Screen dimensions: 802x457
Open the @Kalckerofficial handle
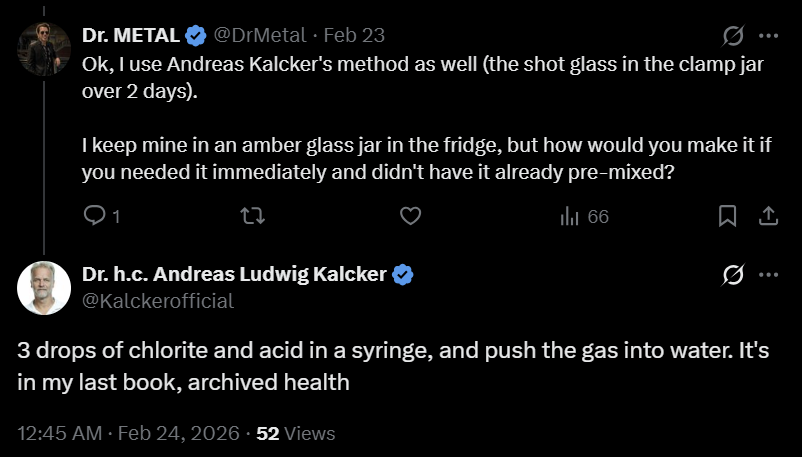tap(158, 301)
